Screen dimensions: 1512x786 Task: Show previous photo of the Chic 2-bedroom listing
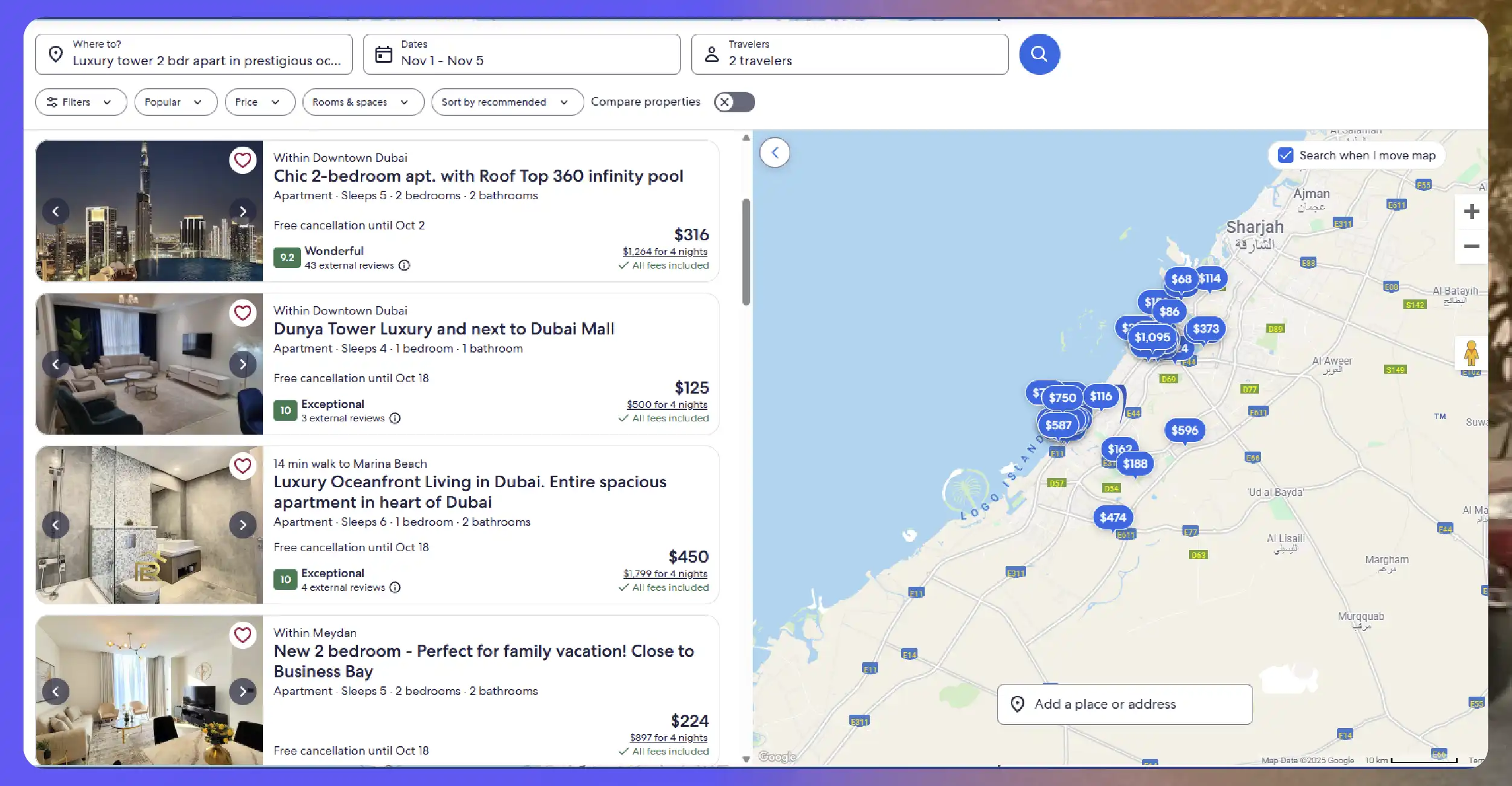click(56, 211)
